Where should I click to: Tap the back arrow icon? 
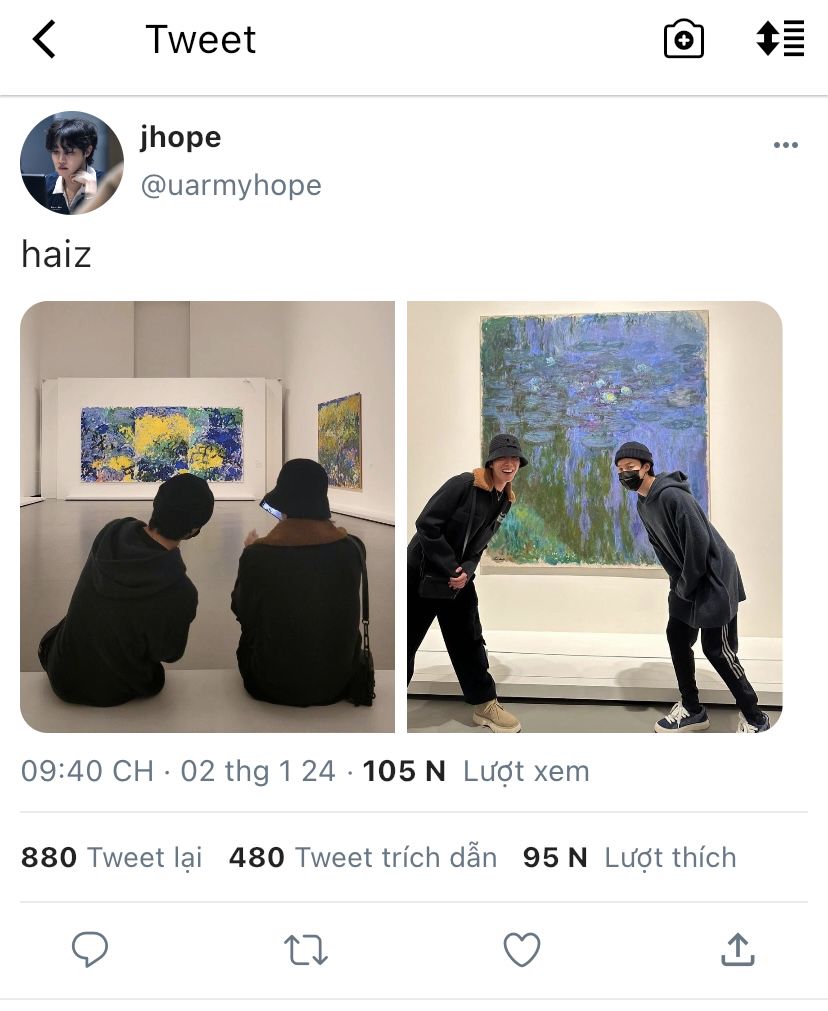tap(44, 39)
